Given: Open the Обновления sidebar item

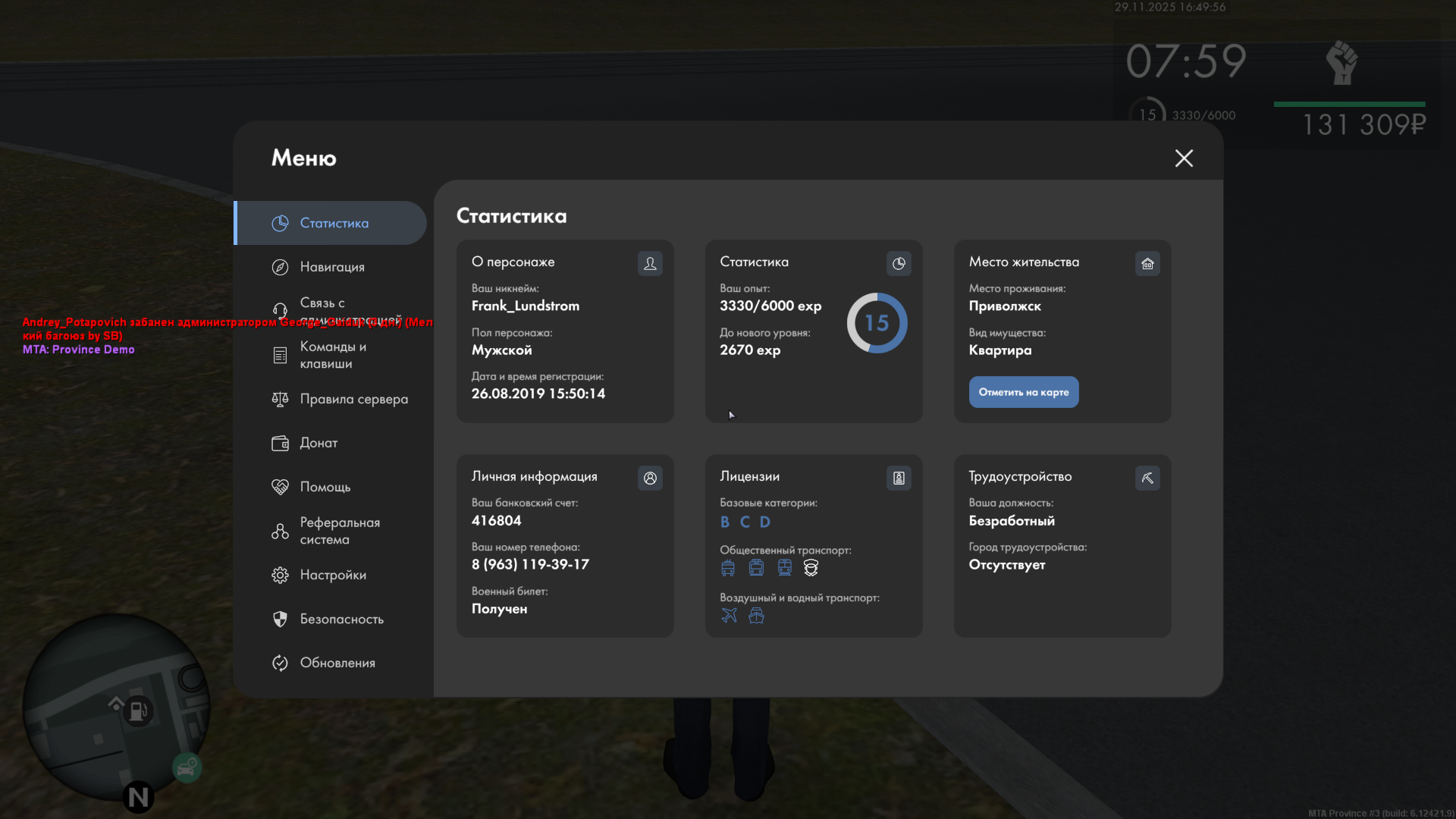Looking at the screenshot, I should [x=337, y=663].
